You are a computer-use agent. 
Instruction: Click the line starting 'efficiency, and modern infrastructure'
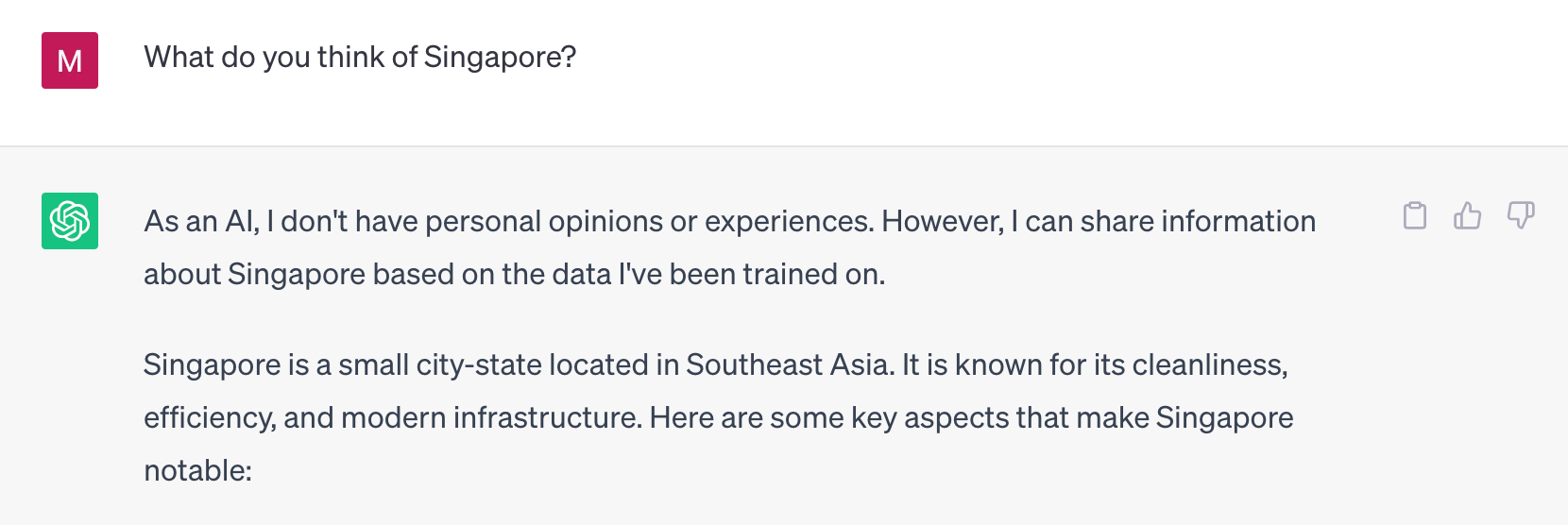[719, 418]
